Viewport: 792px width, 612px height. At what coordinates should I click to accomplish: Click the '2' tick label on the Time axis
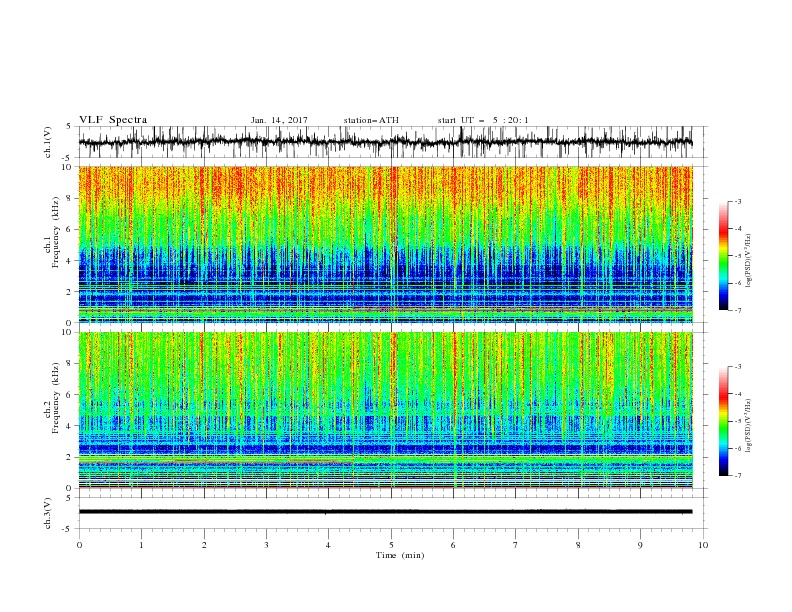(204, 545)
